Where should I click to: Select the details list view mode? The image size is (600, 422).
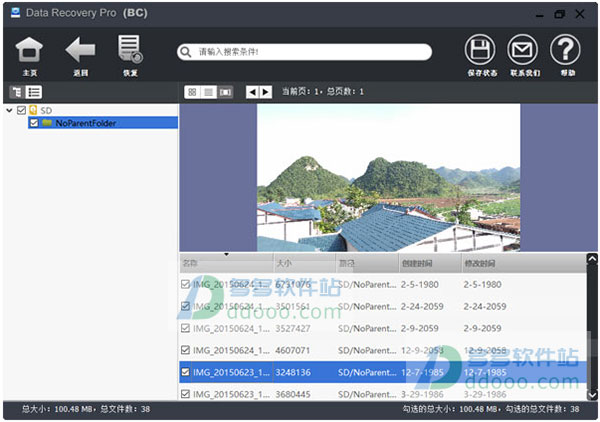(209, 92)
